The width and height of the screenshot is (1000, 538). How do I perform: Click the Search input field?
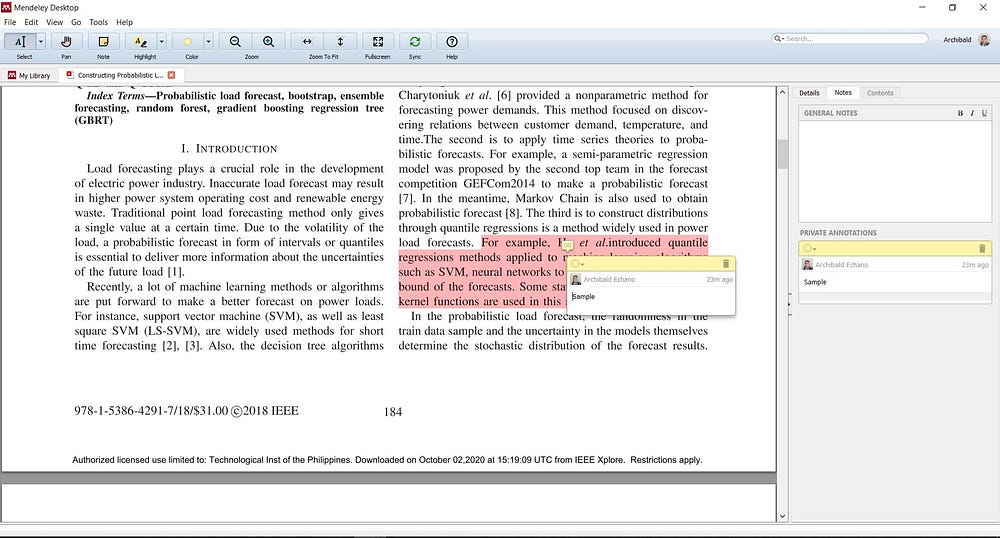855,39
